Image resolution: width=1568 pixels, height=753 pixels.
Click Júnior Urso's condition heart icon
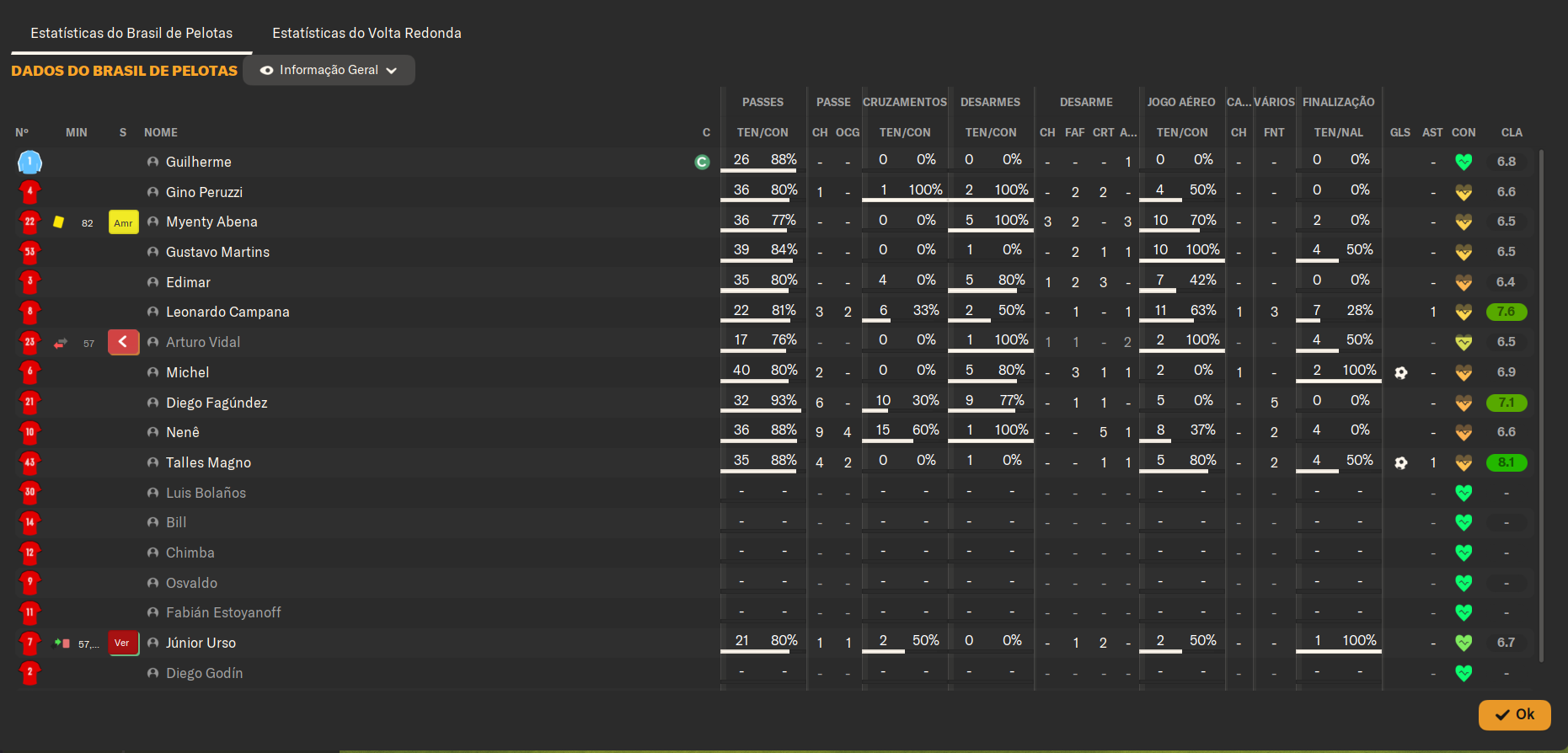pyautogui.click(x=1464, y=643)
